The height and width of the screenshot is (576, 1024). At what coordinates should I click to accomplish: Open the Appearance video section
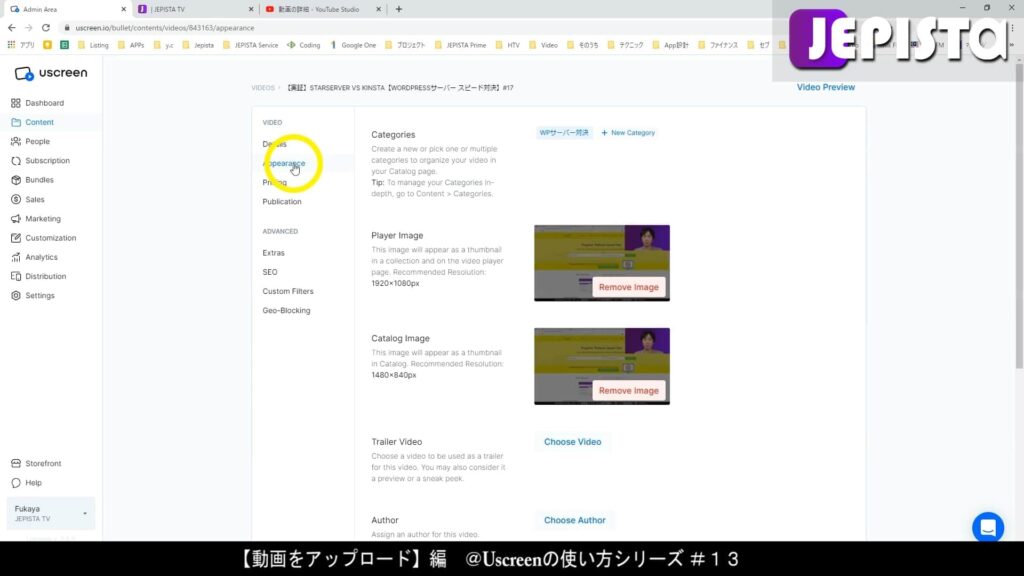pos(283,163)
